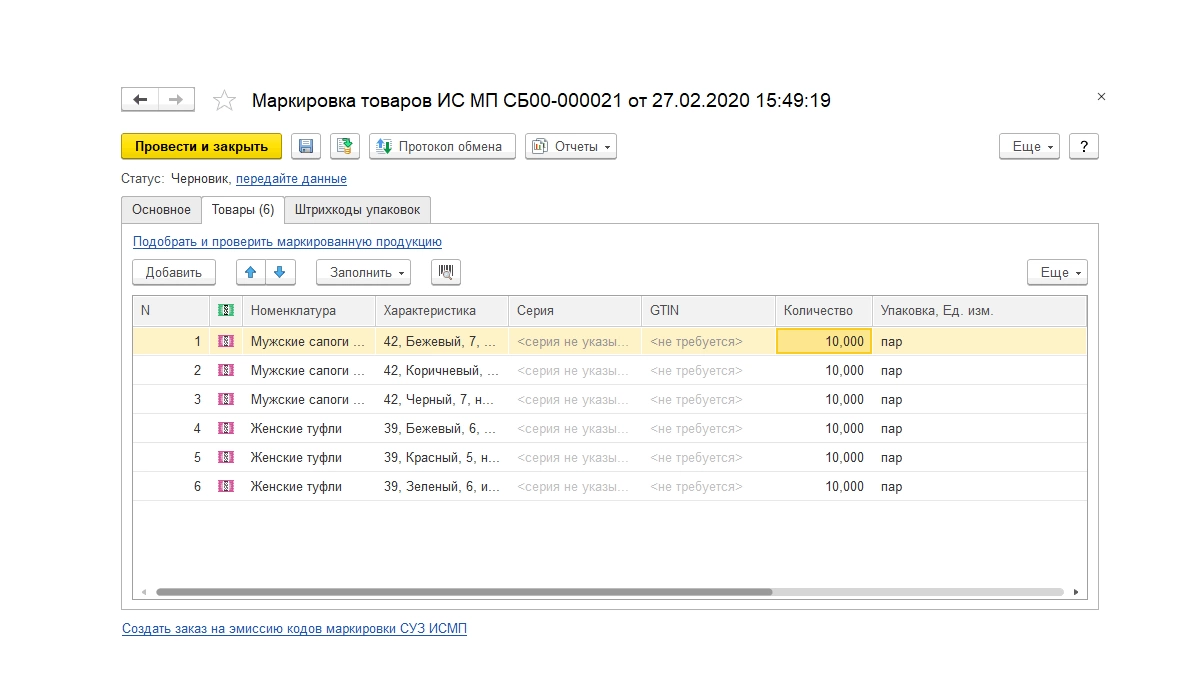Open 'Создать заказ на эмиссию кодов' link
Screen dimensions: 1200x700
point(294,629)
